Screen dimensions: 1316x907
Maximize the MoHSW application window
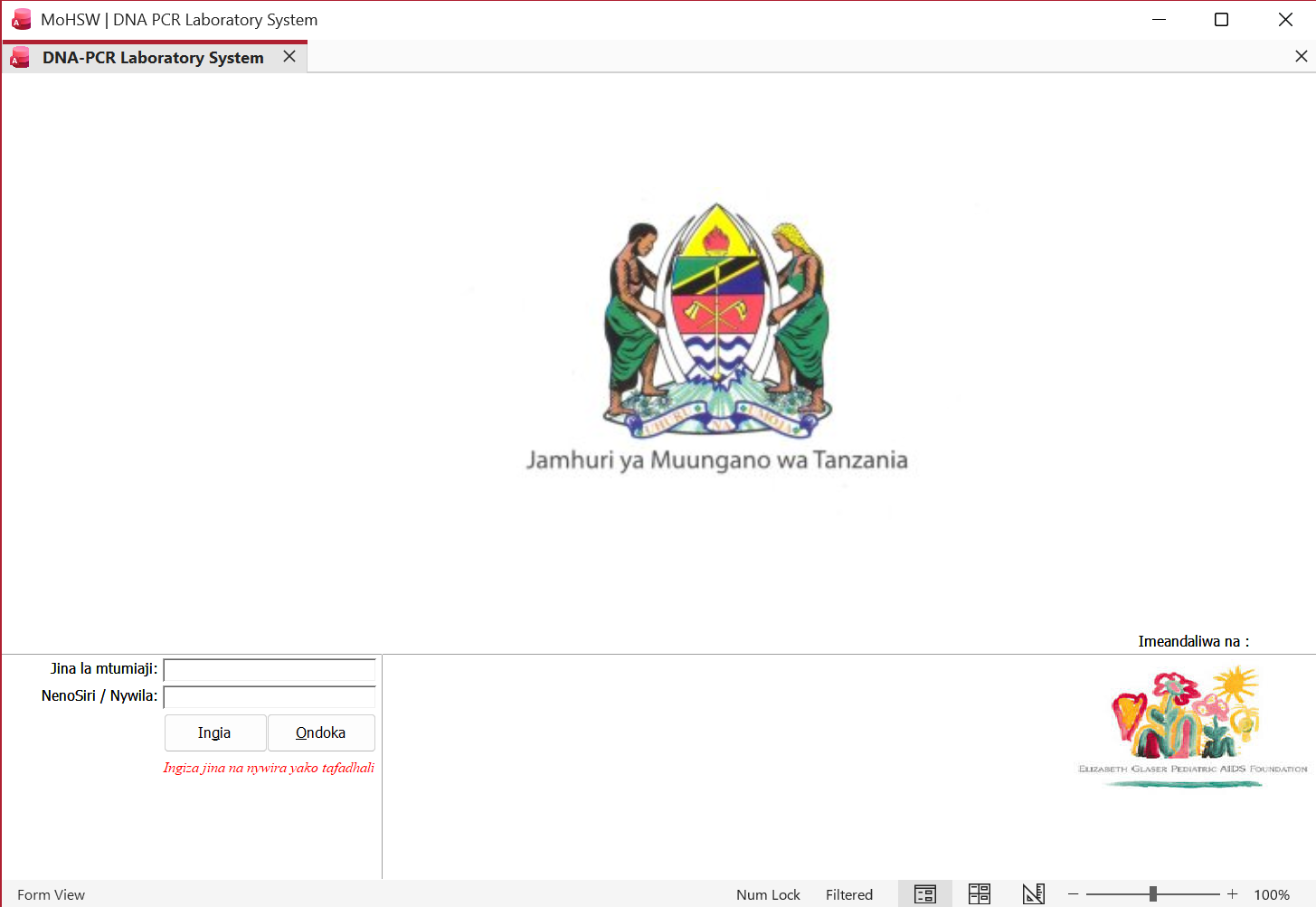coord(1221,19)
